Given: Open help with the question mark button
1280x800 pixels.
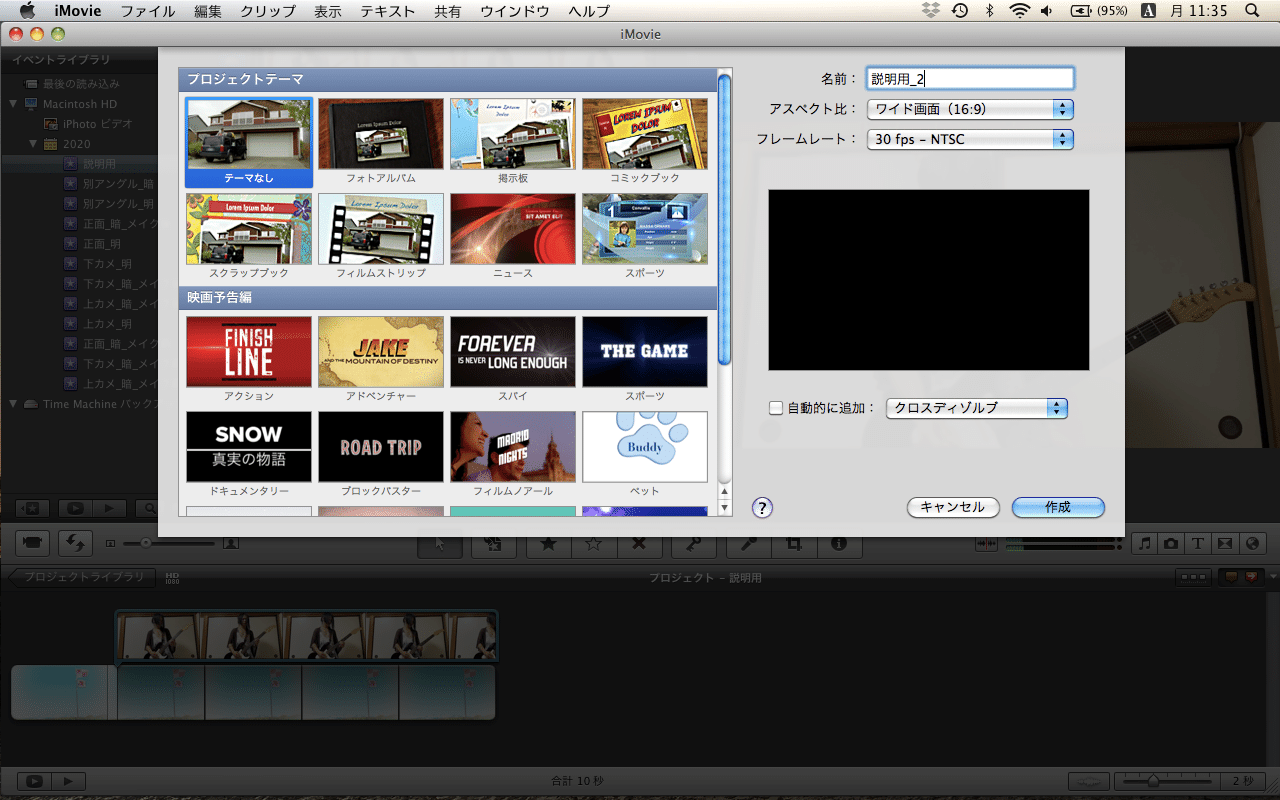Looking at the screenshot, I should 763,507.
